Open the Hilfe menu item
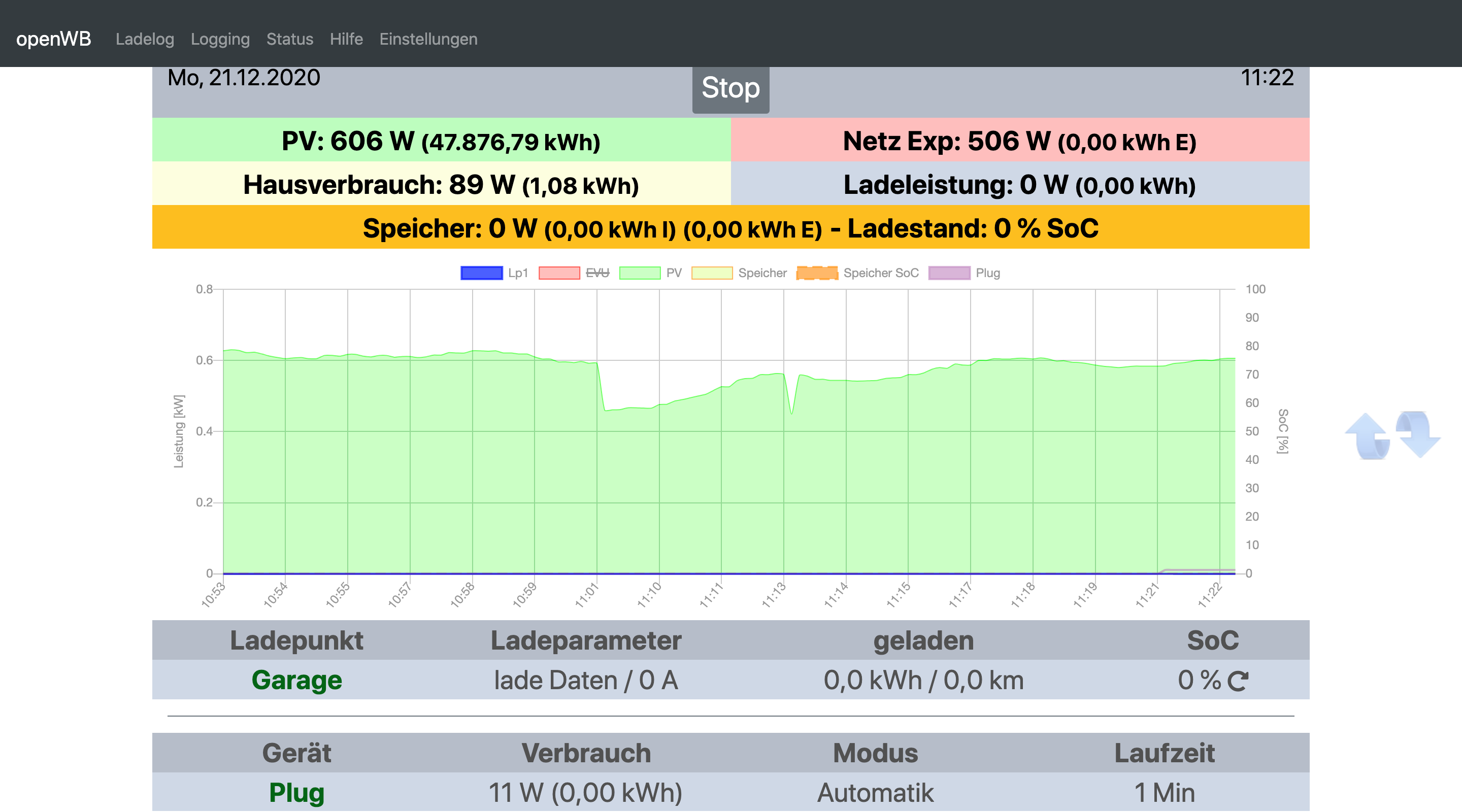 (x=346, y=39)
